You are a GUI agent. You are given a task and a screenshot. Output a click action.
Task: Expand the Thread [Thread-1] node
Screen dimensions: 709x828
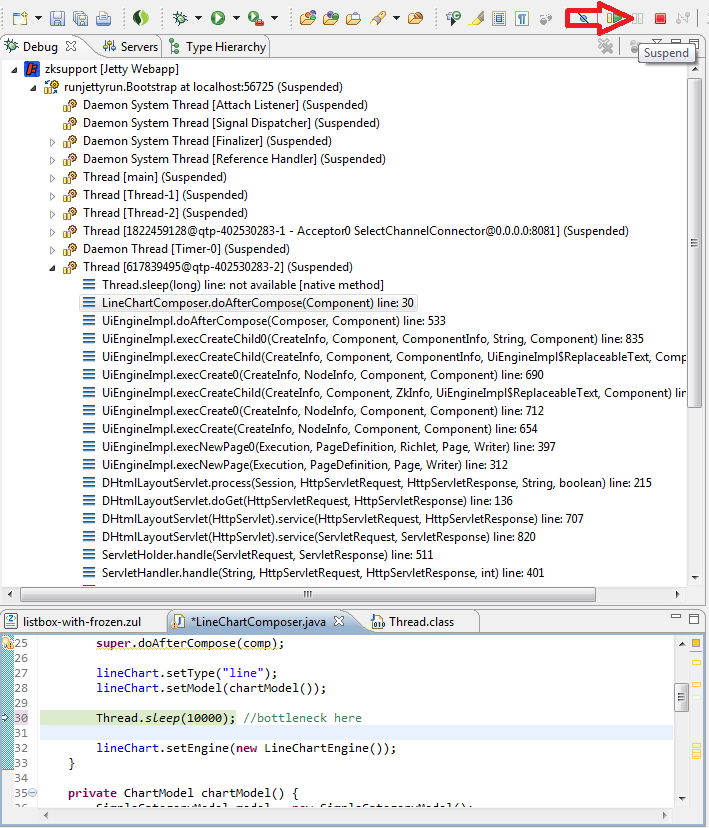pos(52,195)
